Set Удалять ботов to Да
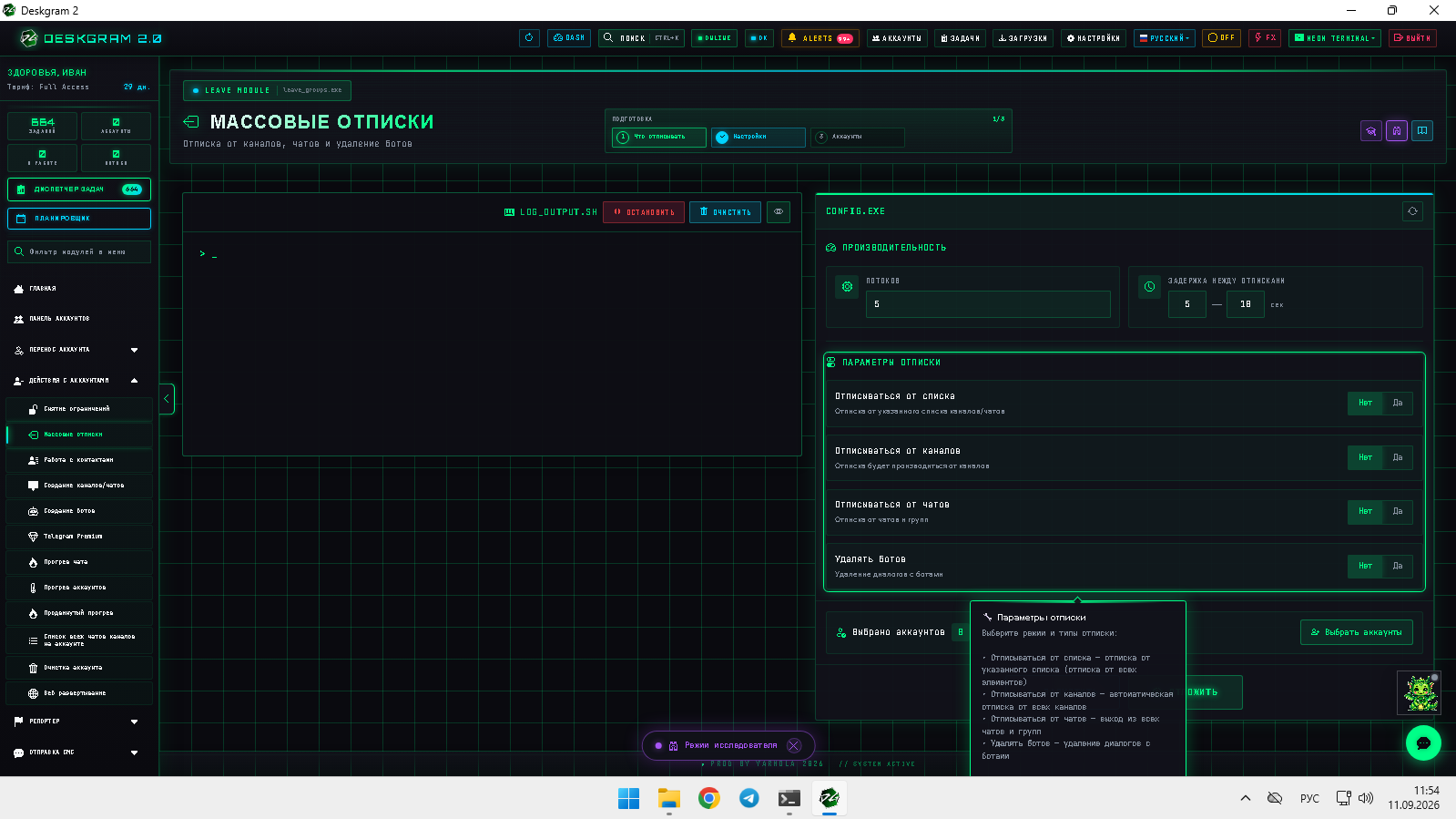 click(x=1398, y=566)
